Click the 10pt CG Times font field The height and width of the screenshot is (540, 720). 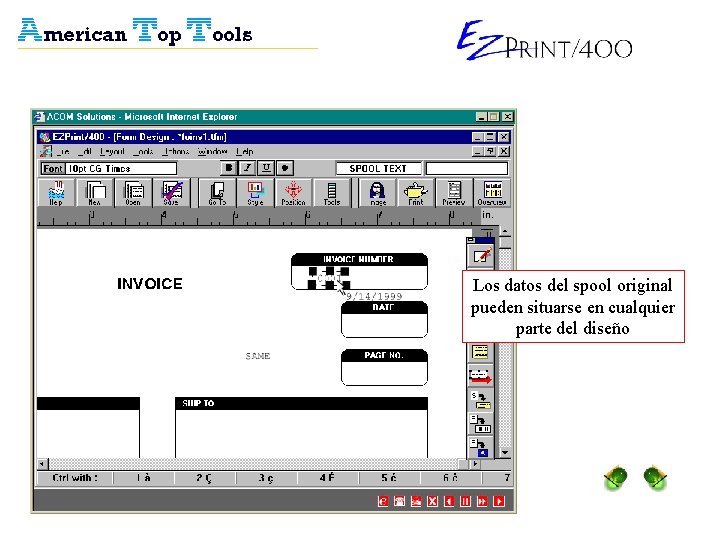[121, 169]
